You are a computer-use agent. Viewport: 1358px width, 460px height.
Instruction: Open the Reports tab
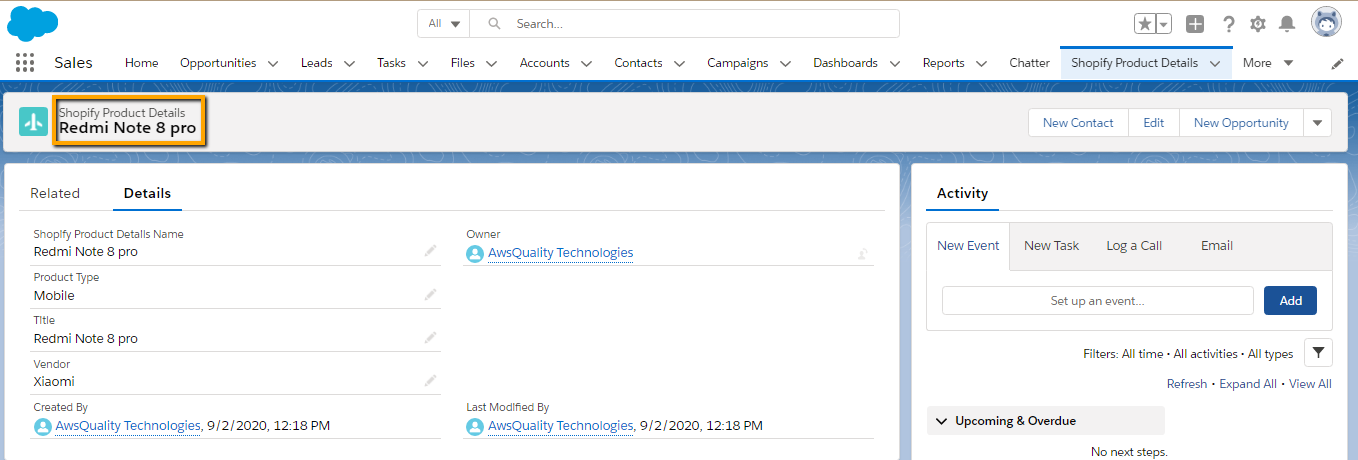click(x=943, y=62)
